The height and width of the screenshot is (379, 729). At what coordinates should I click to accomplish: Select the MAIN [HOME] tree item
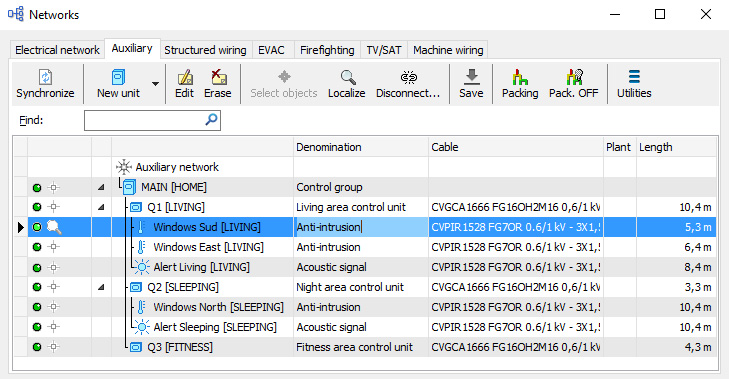pyautogui.click(x=174, y=187)
